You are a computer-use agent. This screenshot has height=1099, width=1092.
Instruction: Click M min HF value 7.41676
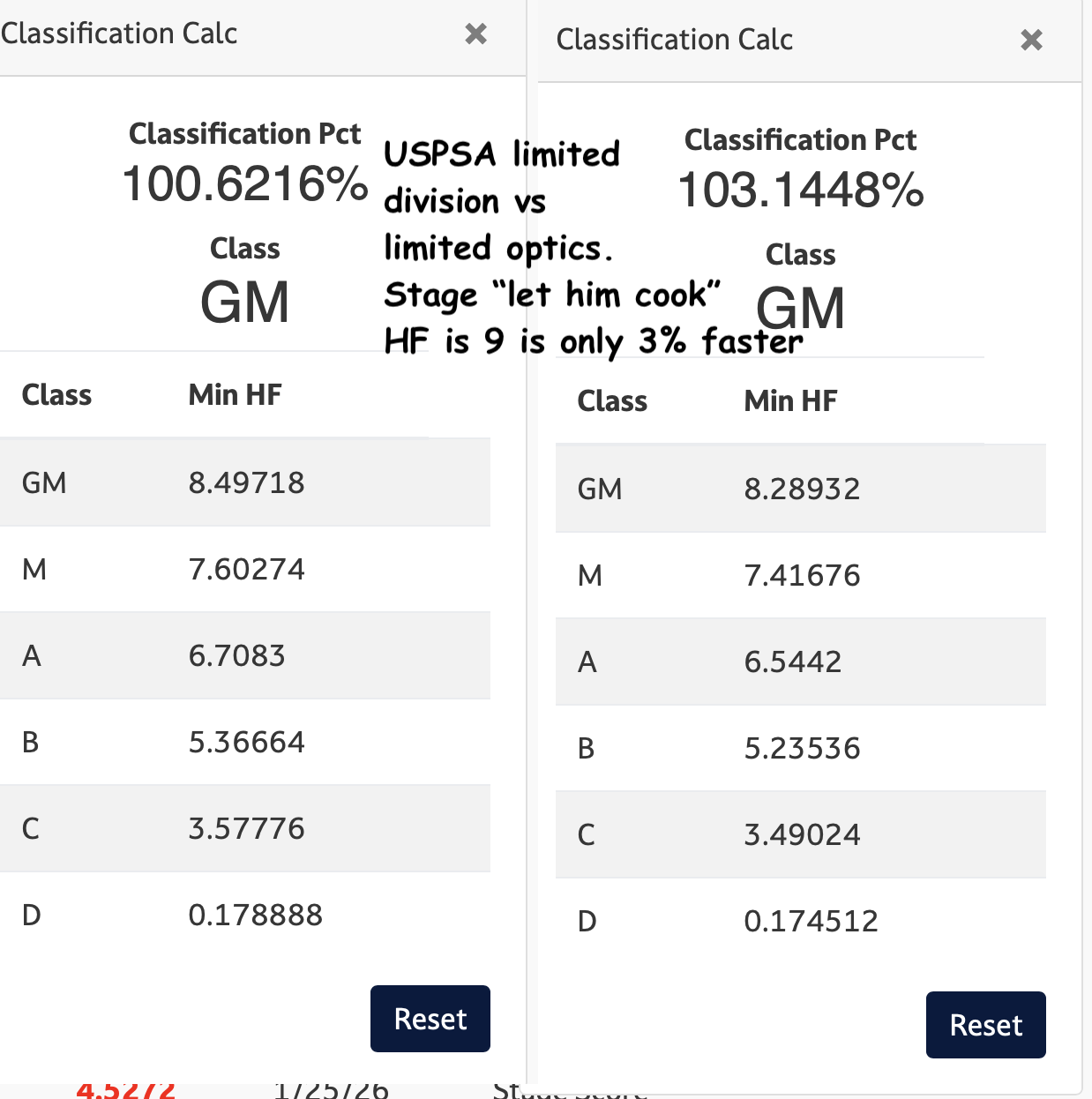point(803,575)
